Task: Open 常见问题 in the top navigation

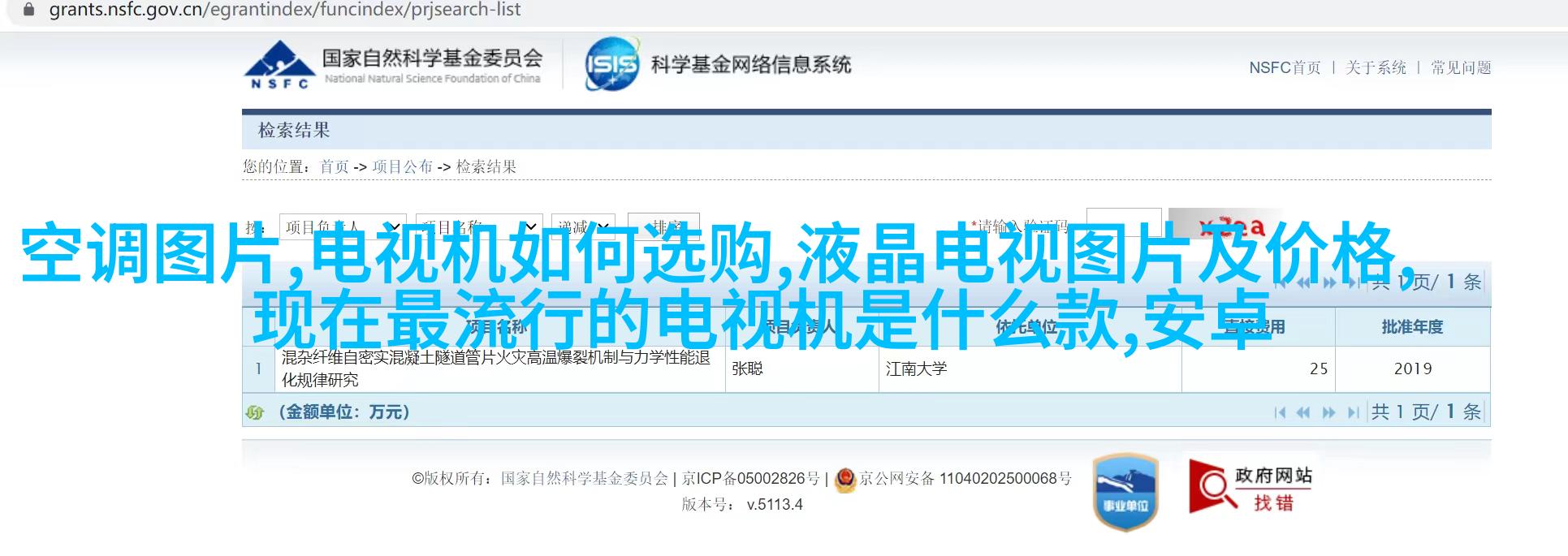Action: coord(1461,67)
